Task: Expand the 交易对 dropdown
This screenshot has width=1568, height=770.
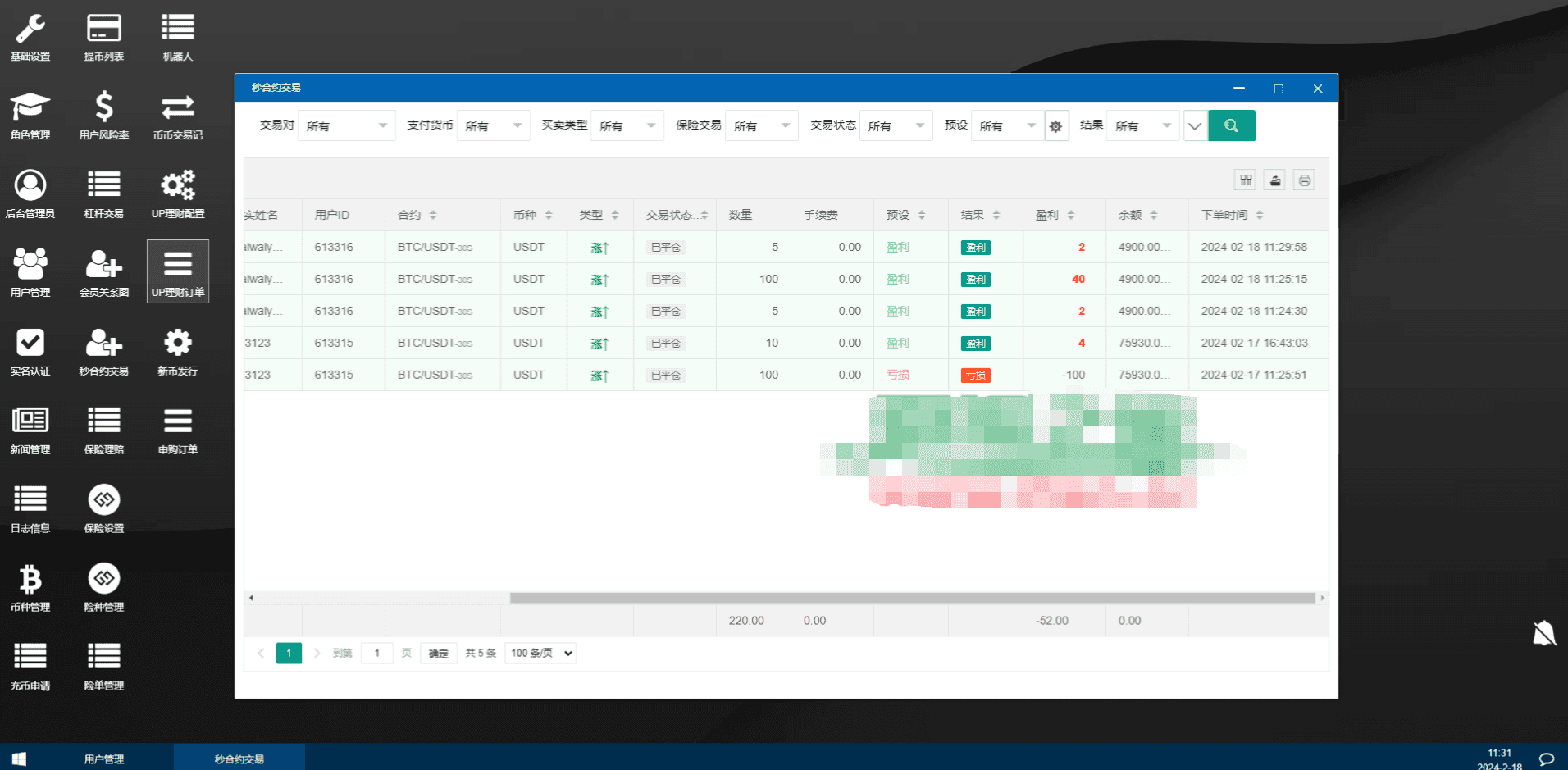Action: 346,126
